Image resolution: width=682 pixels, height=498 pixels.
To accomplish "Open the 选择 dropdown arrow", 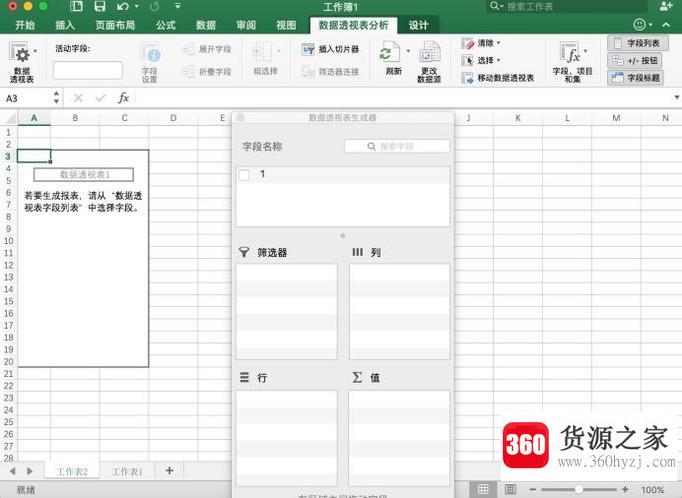I will click(498, 60).
